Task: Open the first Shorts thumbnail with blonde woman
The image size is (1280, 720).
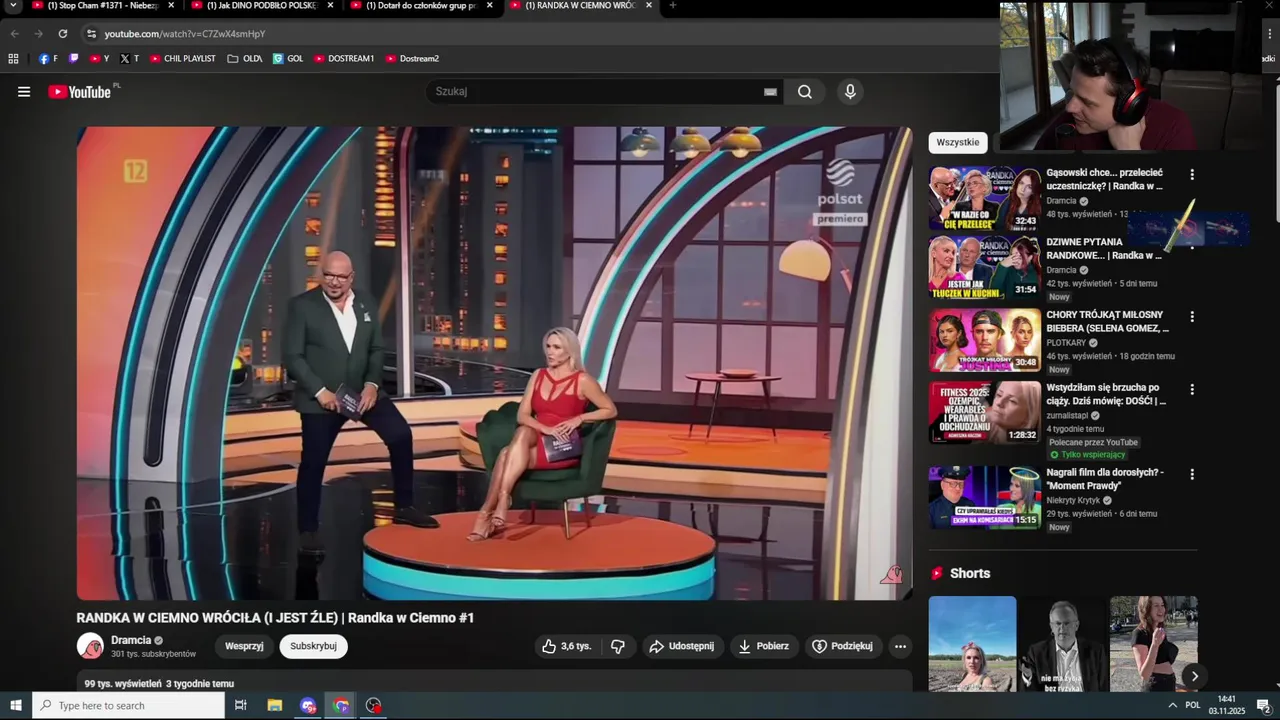Action: click(x=972, y=644)
